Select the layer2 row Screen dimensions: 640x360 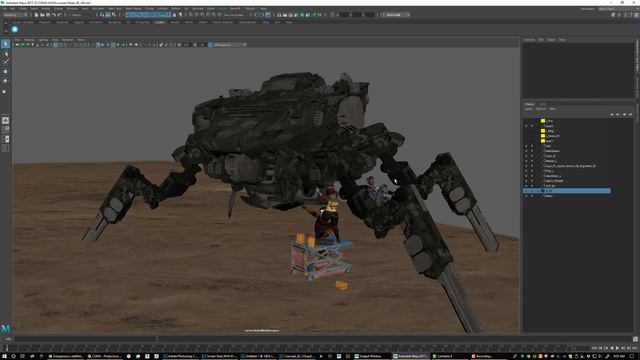coord(567,126)
